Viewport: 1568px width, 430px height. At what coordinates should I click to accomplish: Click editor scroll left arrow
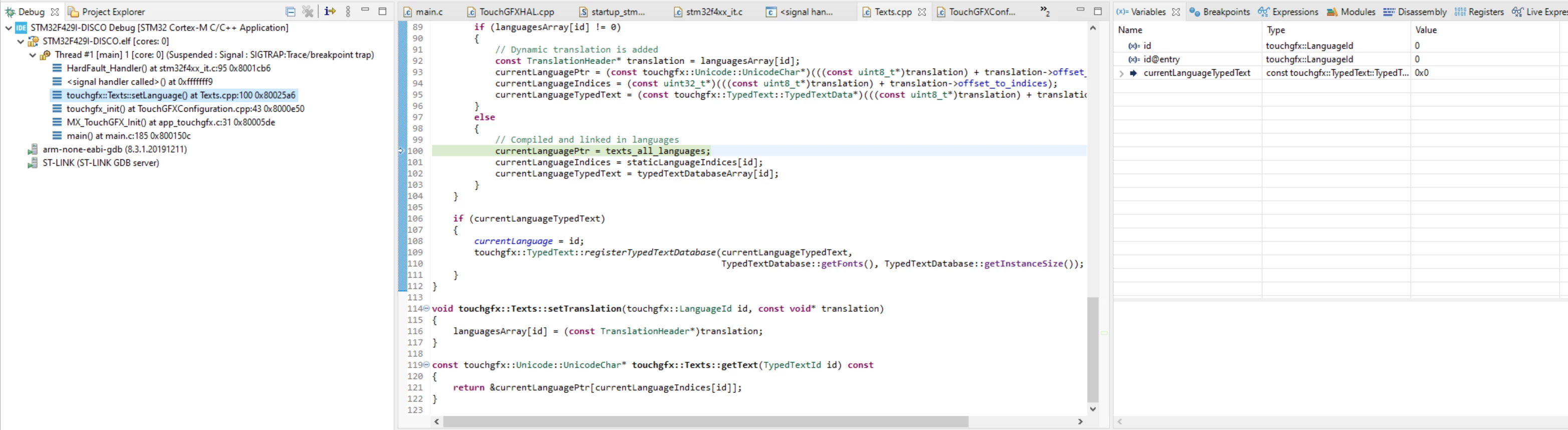coord(437,421)
